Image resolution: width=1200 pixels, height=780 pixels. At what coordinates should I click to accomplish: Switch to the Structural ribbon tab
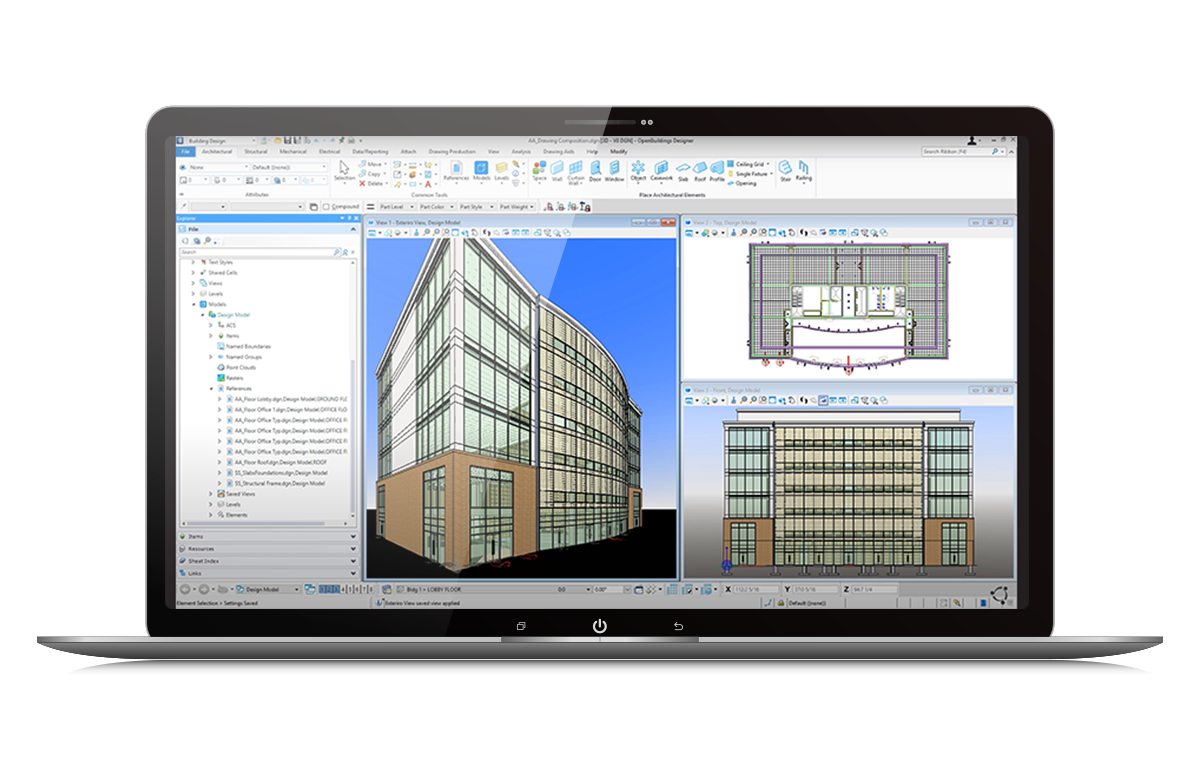point(256,151)
